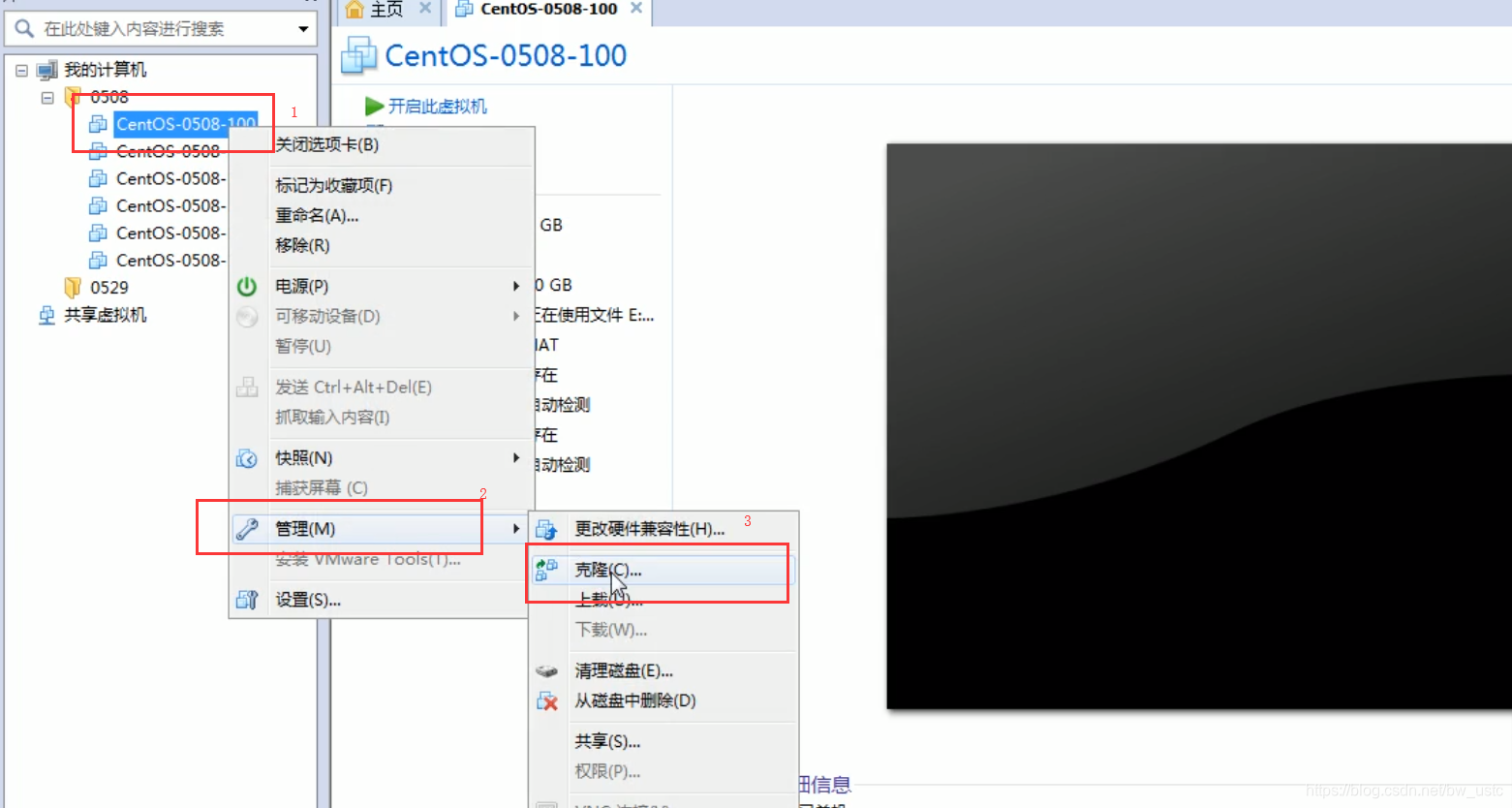Choose 标记为收藏项(F) from context menu

pyautogui.click(x=334, y=185)
